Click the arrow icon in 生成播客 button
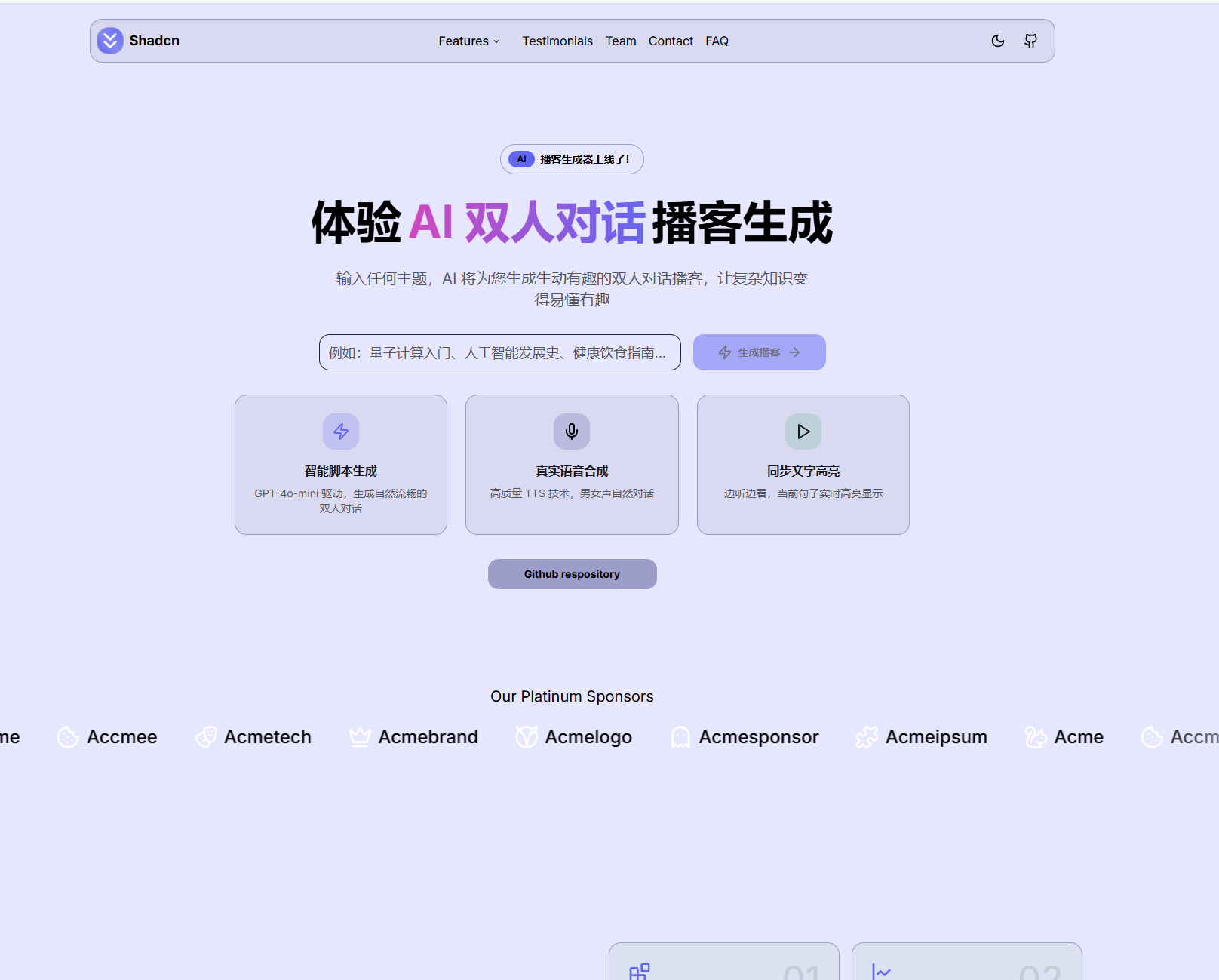This screenshot has height=980, width=1219. pos(794,352)
